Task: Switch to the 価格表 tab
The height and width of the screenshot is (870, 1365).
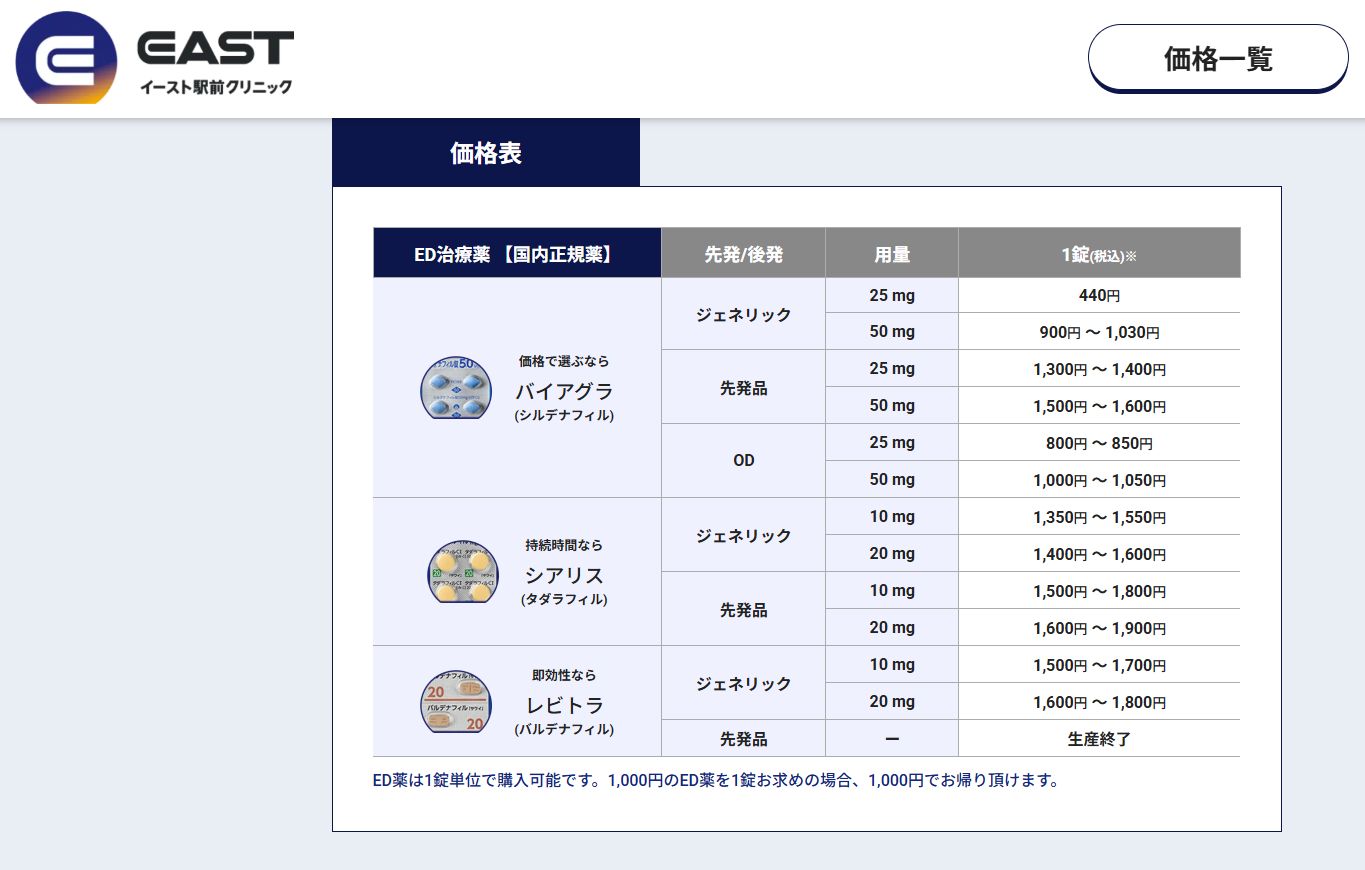Action: tap(486, 152)
